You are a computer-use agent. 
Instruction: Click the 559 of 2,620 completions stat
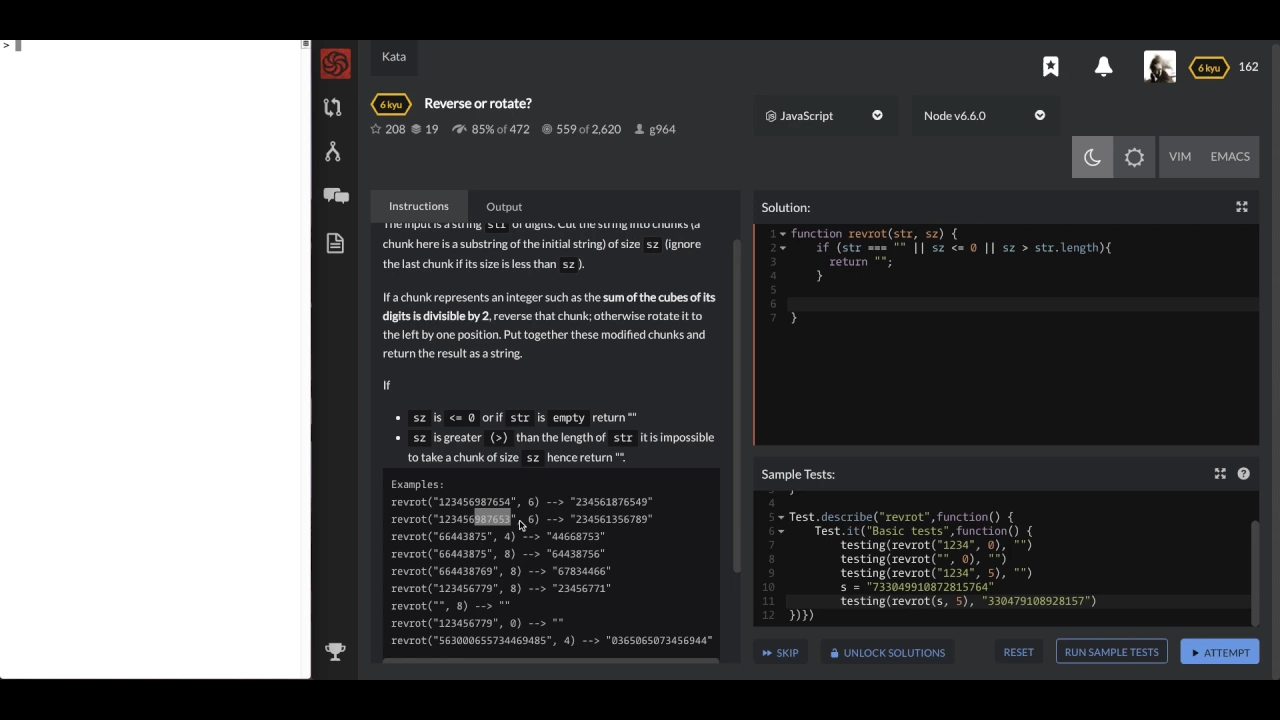(x=581, y=129)
